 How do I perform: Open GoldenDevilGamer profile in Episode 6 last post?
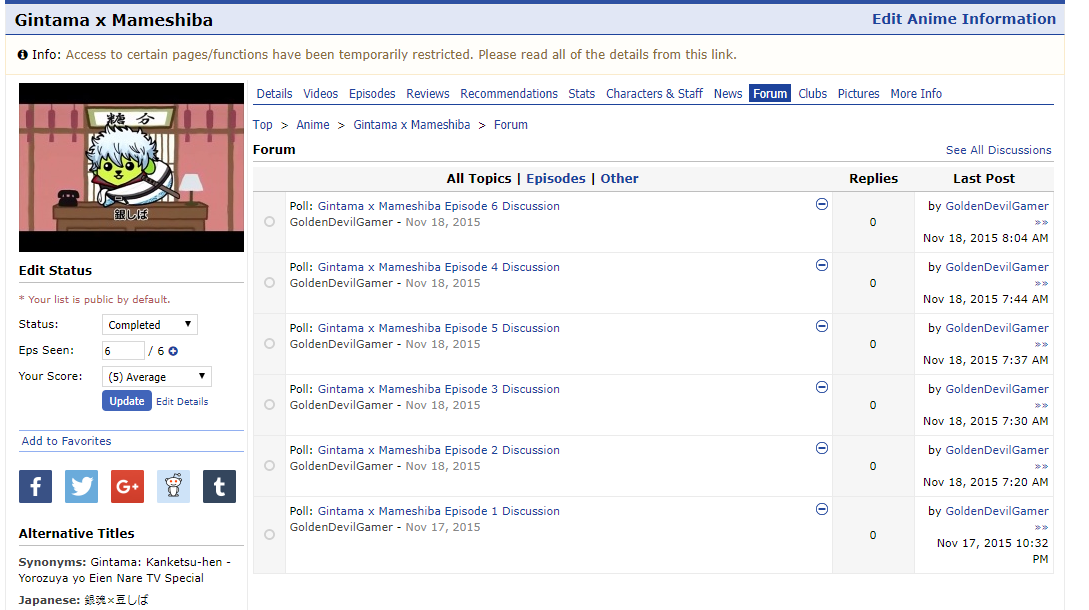(x=997, y=206)
